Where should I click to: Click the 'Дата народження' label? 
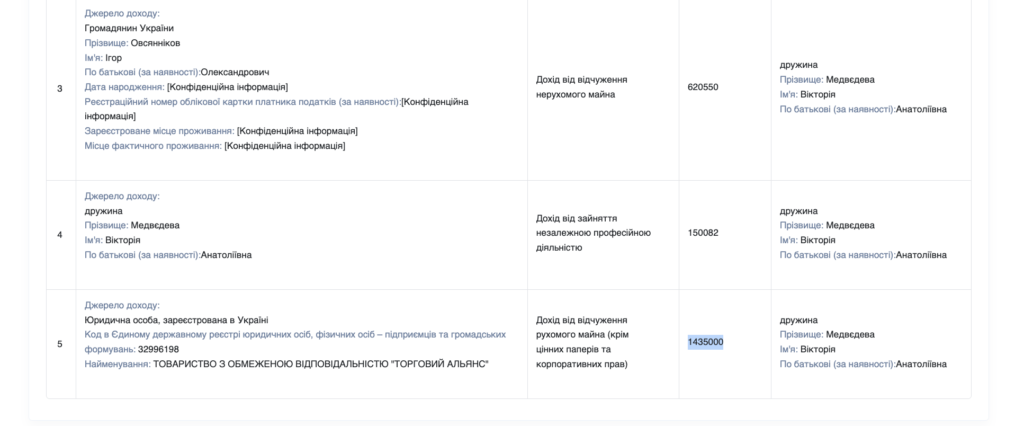click(x=124, y=87)
